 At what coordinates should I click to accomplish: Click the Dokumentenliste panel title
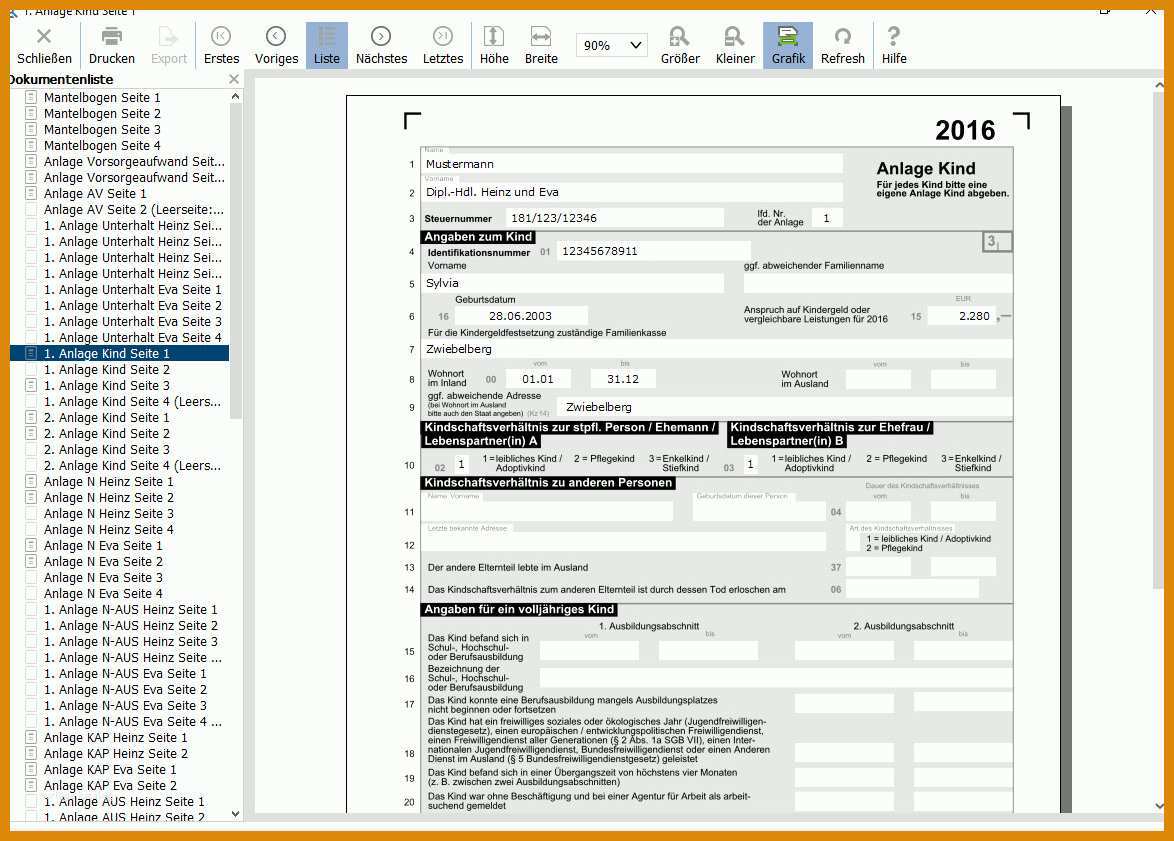61,79
